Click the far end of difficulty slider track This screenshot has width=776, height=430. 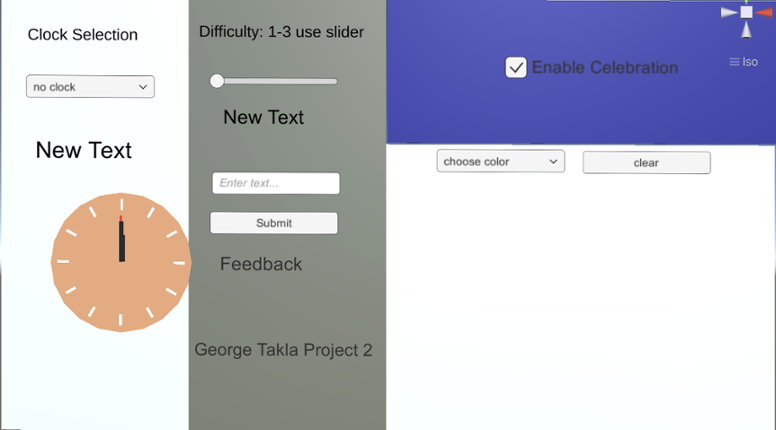tap(334, 81)
